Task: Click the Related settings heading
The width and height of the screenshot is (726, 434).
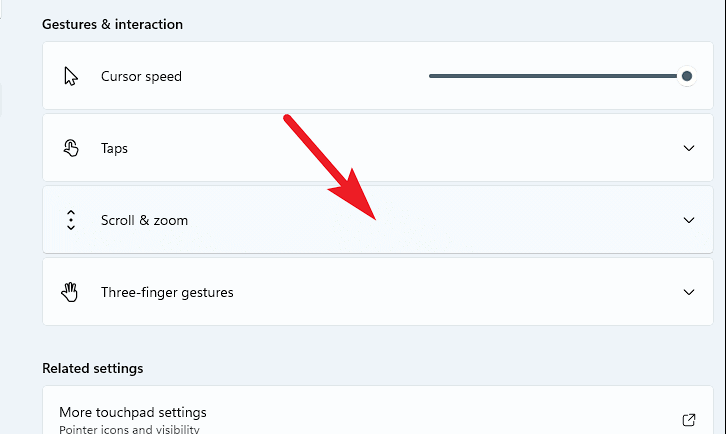Action: [93, 368]
